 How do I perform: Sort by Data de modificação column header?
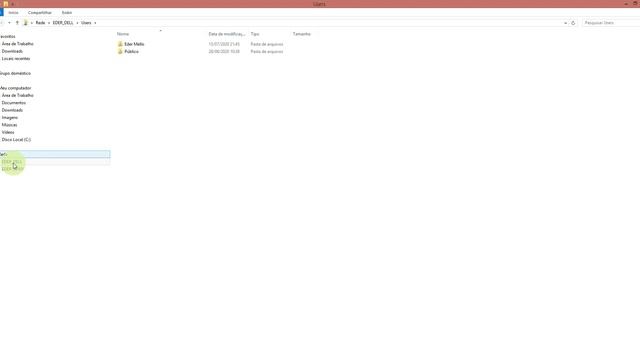[x=227, y=34]
